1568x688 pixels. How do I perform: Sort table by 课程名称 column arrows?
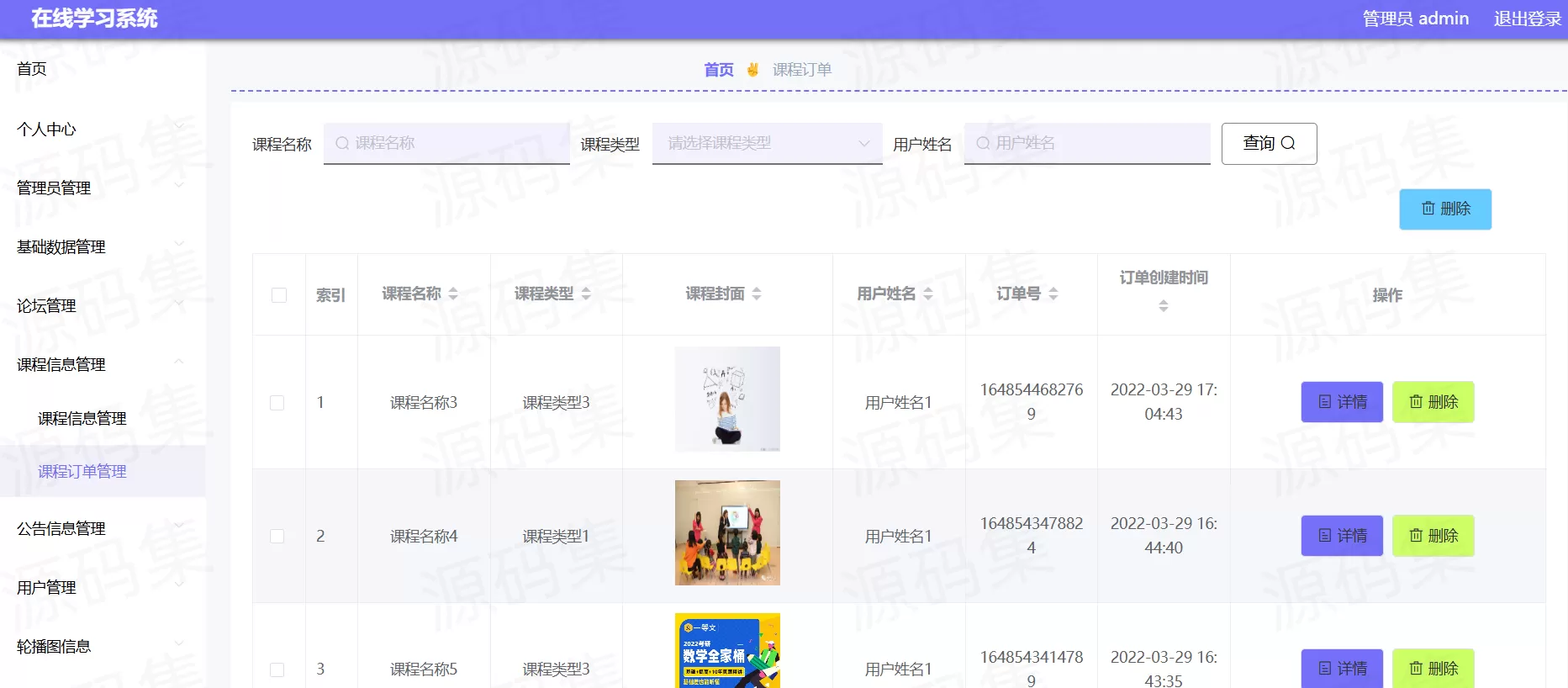pyautogui.click(x=453, y=294)
